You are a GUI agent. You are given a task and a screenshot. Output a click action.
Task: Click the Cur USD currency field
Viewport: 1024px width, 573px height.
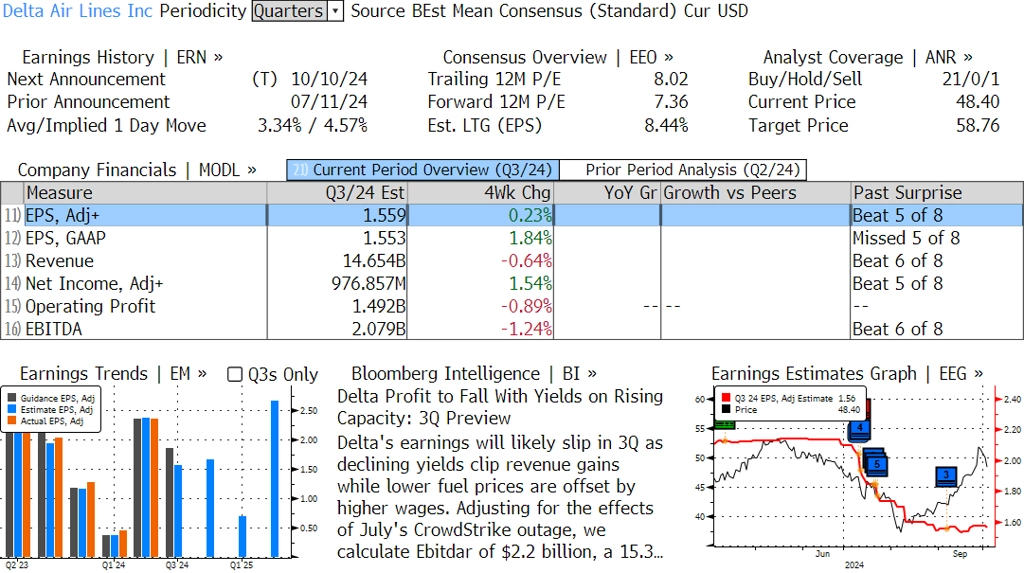coord(716,11)
